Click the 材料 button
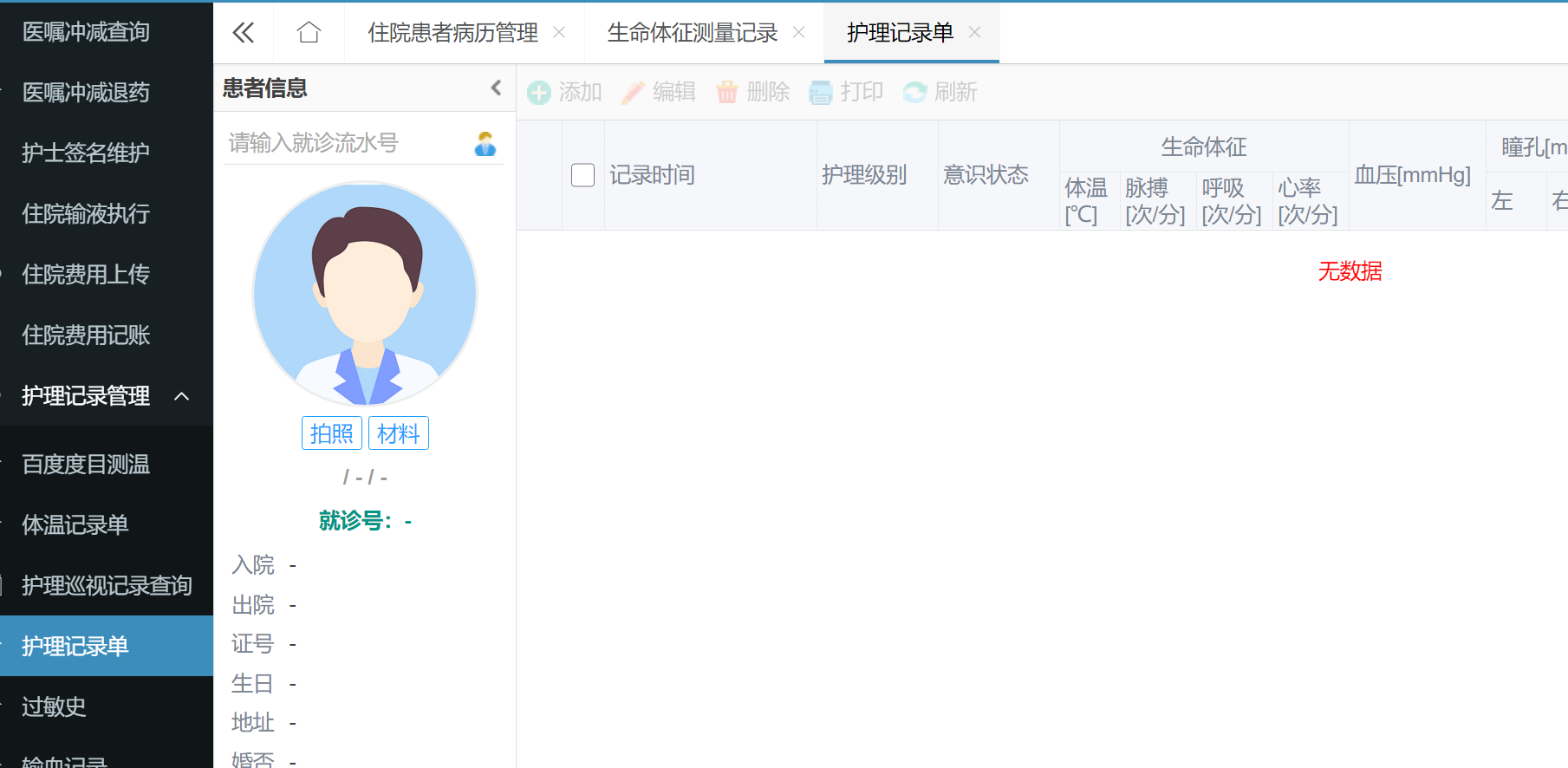 399,433
